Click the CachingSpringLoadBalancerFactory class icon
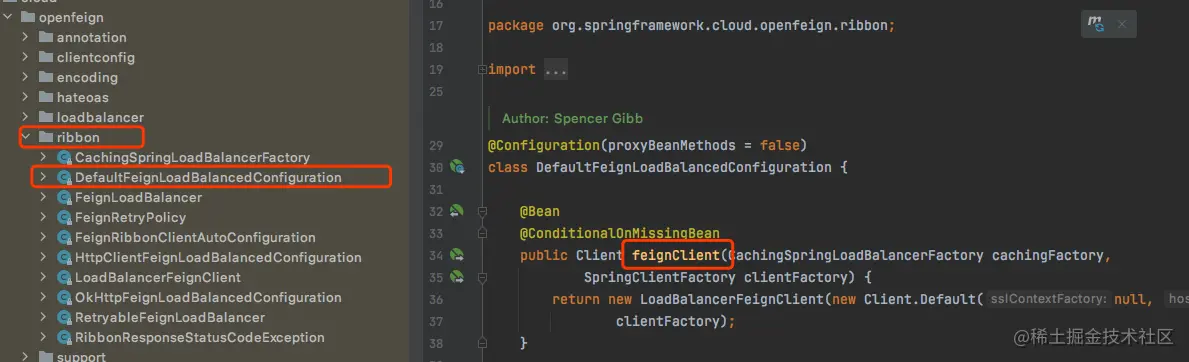 pyautogui.click(x=64, y=157)
